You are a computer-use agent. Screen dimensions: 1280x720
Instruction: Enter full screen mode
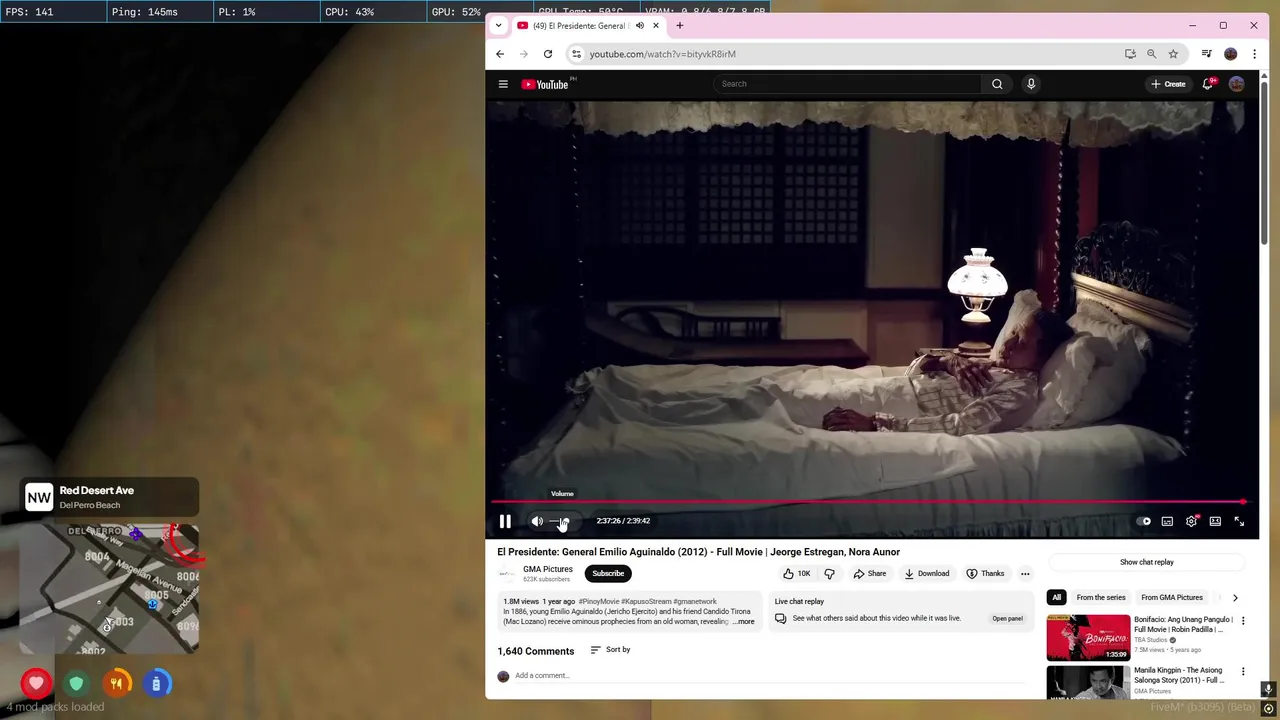click(1239, 521)
